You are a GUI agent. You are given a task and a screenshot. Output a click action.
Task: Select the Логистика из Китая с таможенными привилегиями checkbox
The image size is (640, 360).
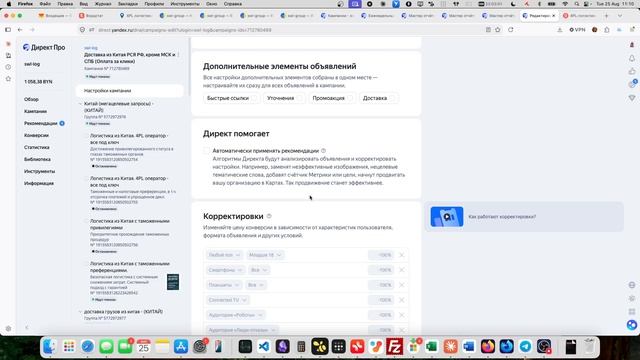pos(86,221)
